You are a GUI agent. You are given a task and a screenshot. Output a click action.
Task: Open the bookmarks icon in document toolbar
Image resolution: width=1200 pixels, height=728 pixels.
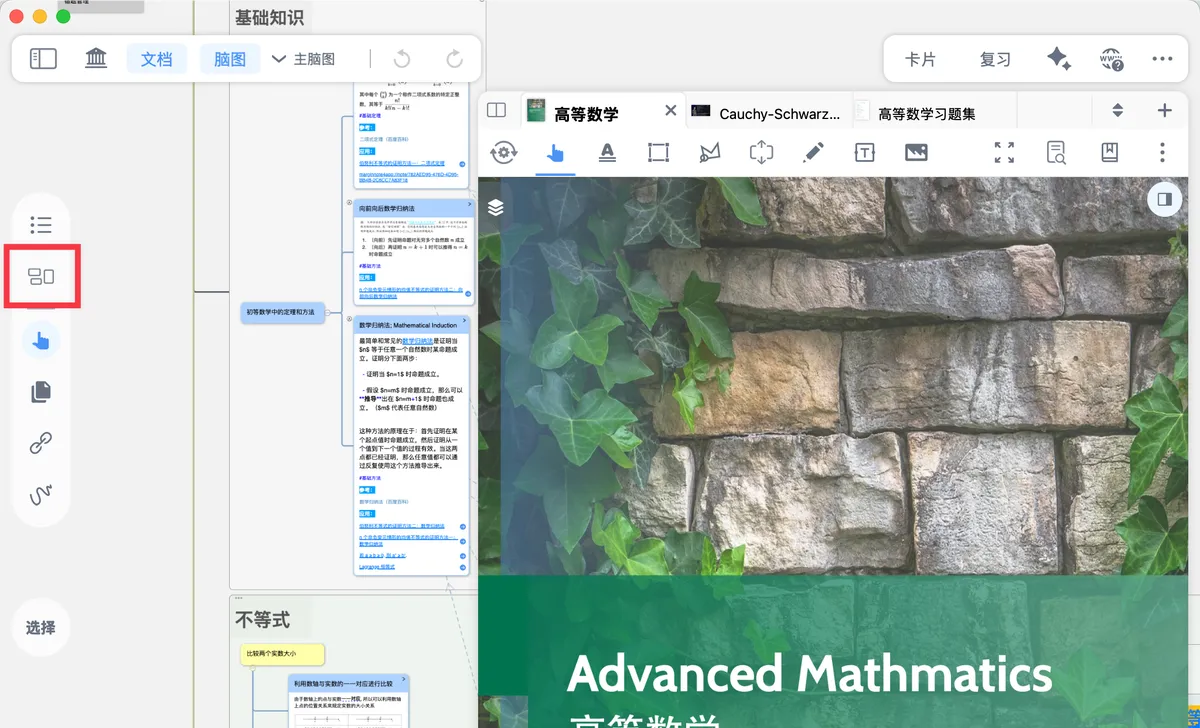click(1109, 152)
